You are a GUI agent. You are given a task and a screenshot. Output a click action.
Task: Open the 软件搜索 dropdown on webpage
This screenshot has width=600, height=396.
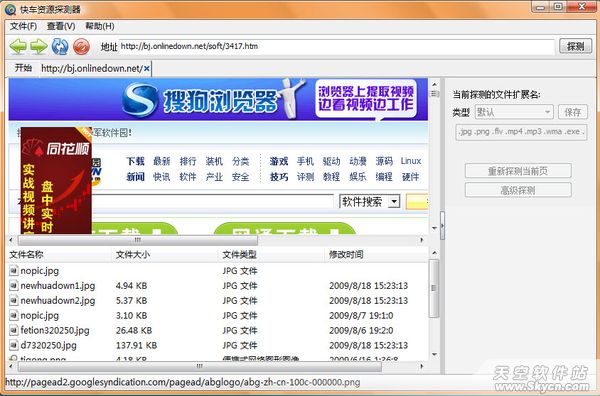(370, 201)
